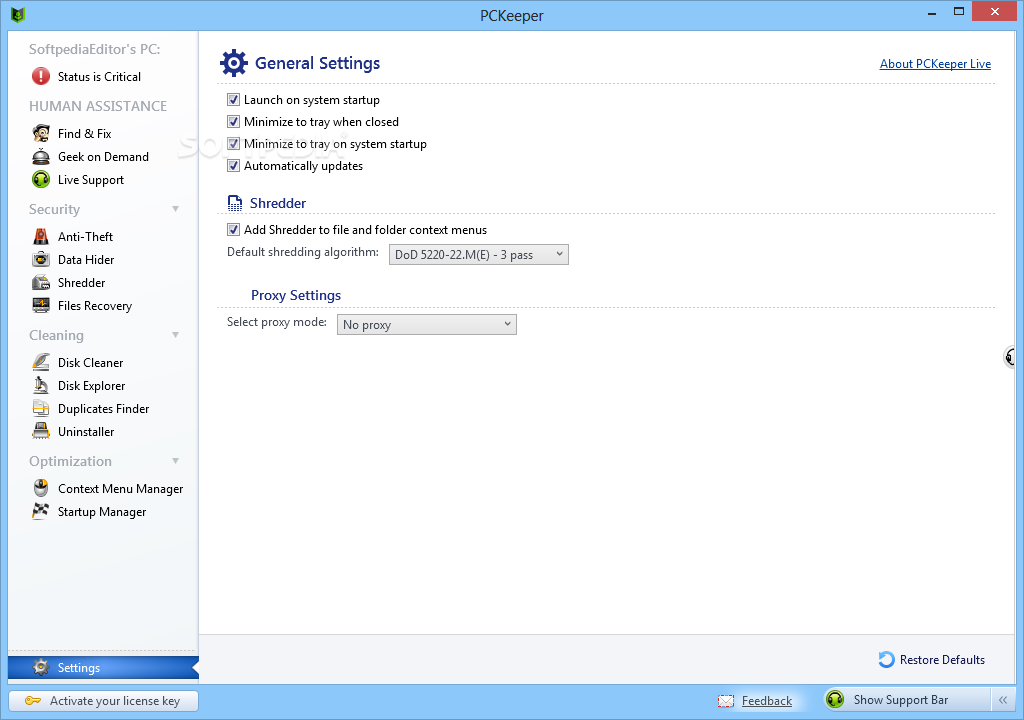The width and height of the screenshot is (1024, 720).
Task: Open the default shredding algorithm dropdown
Action: (479, 255)
